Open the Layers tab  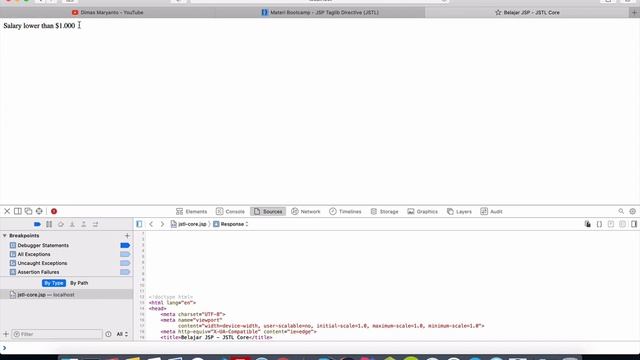[x=459, y=211]
